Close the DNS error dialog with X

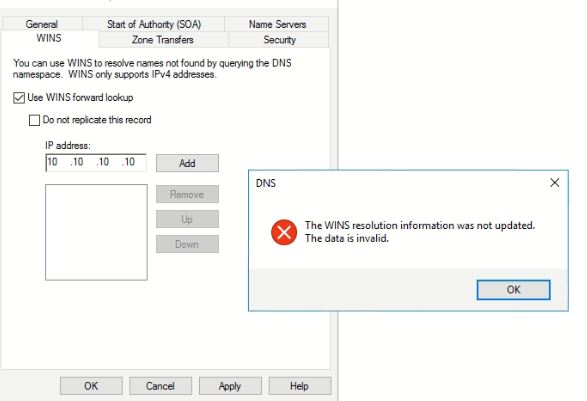pyautogui.click(x=554, y=183)
